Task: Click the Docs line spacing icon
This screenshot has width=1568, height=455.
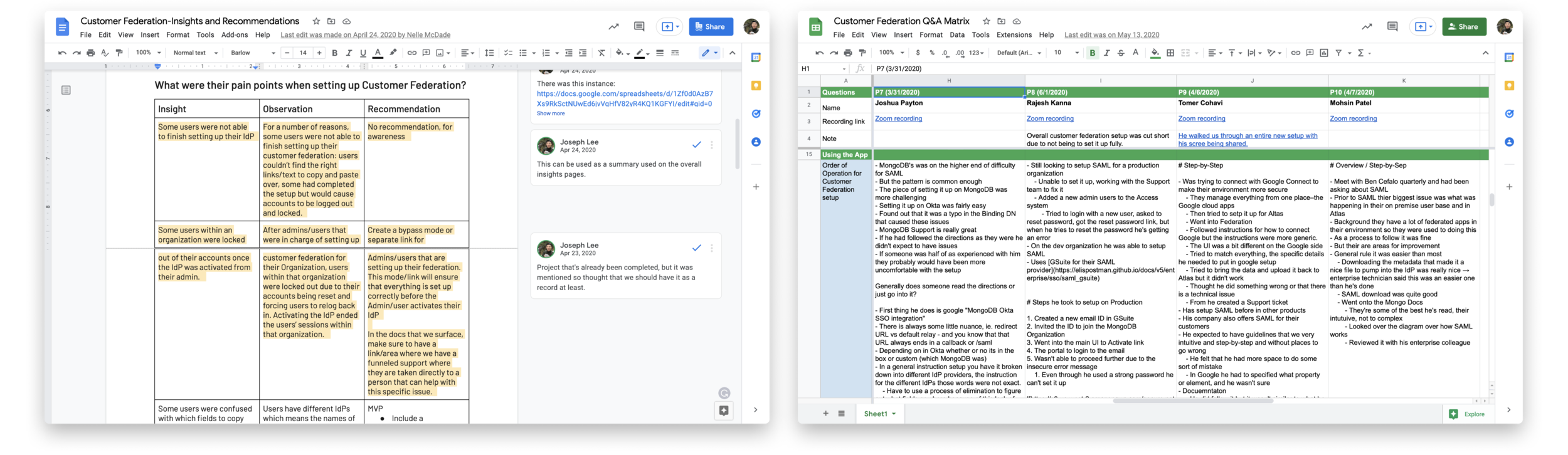Action: [x=489, y=53]
